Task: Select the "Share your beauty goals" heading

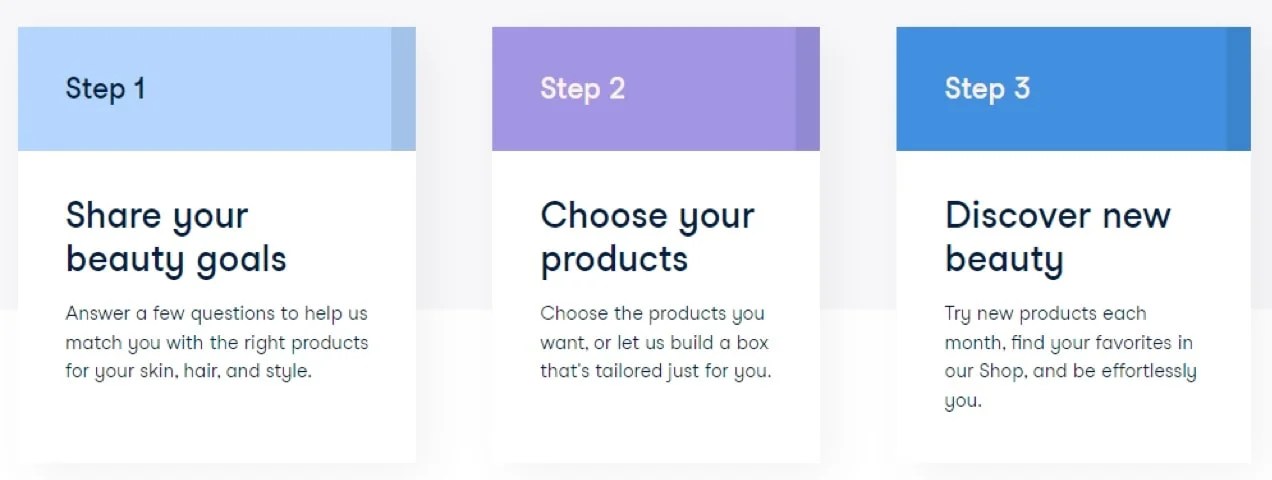Action: coord(176,237)
